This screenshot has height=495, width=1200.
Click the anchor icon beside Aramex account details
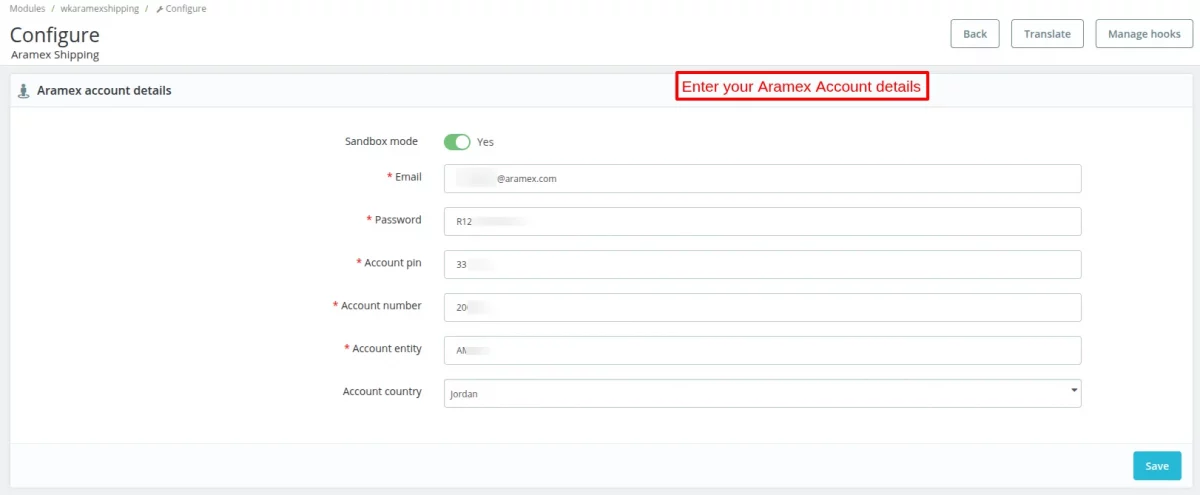(24, 90)
